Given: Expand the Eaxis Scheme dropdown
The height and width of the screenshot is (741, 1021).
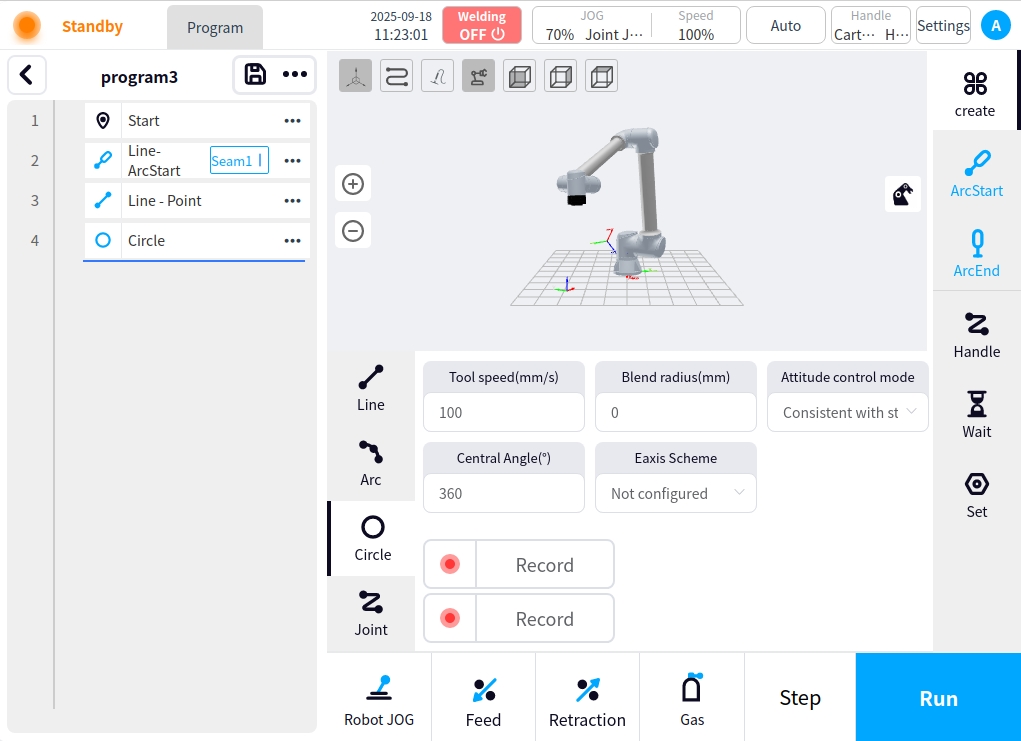Looking at the screenshot, I should (x=675, y=493).
